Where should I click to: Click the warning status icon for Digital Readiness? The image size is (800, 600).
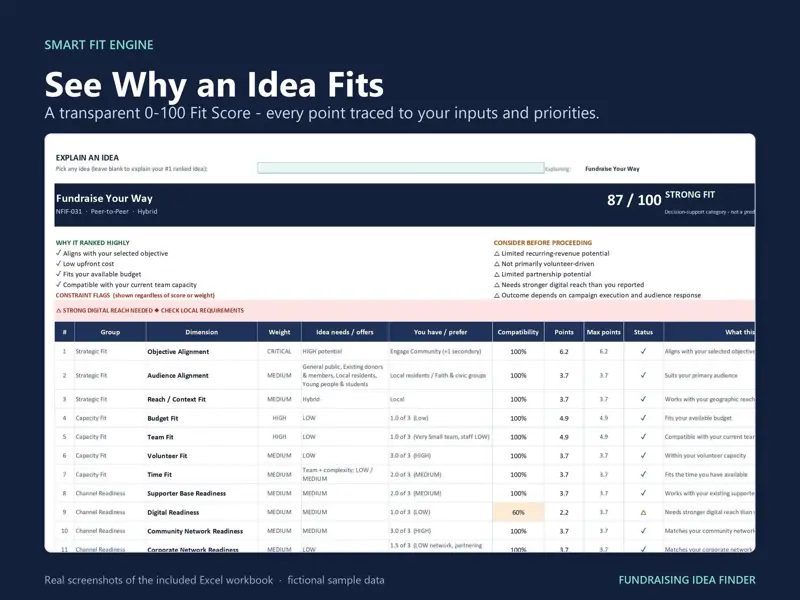[643, 512]
